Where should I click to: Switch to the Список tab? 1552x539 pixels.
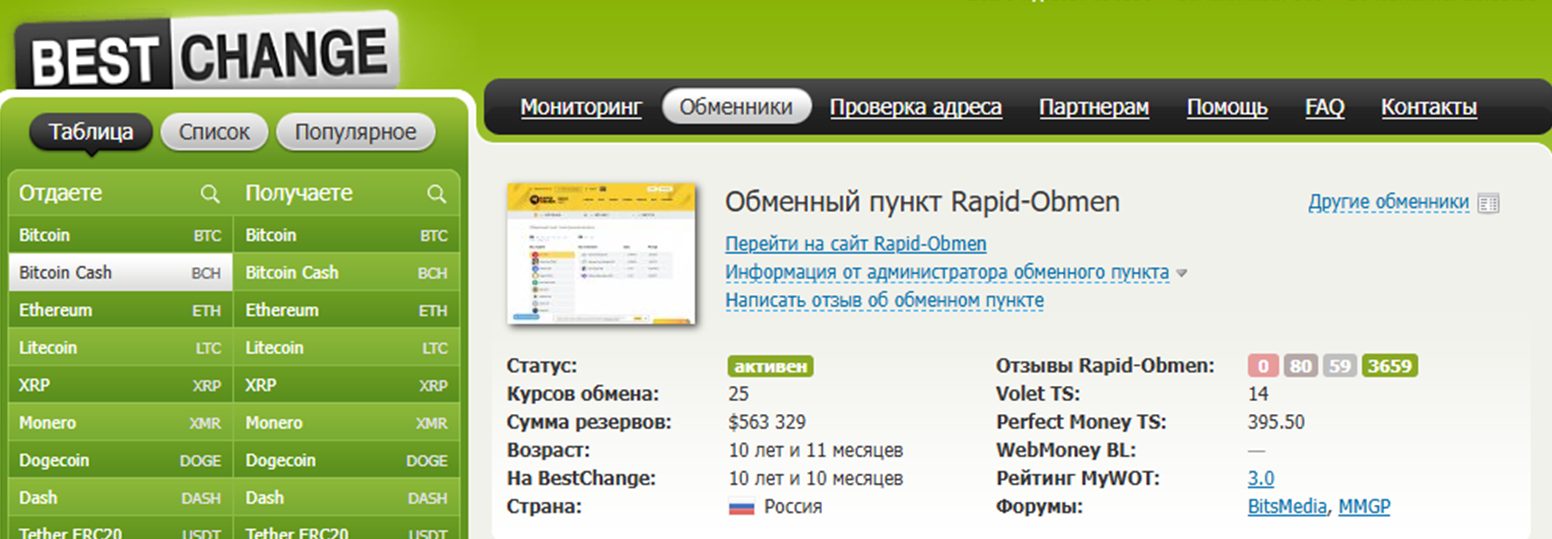[214, 132]
